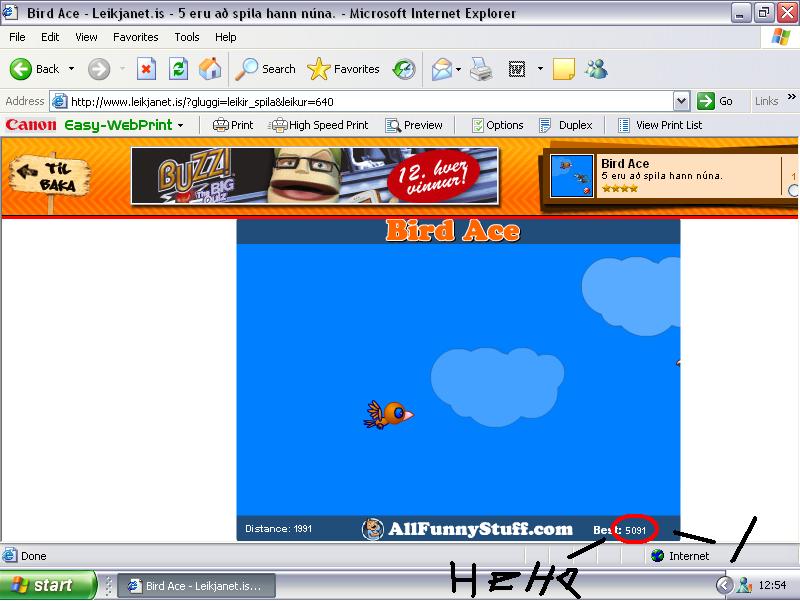
Task: Open the File menu
Action: 17,37
